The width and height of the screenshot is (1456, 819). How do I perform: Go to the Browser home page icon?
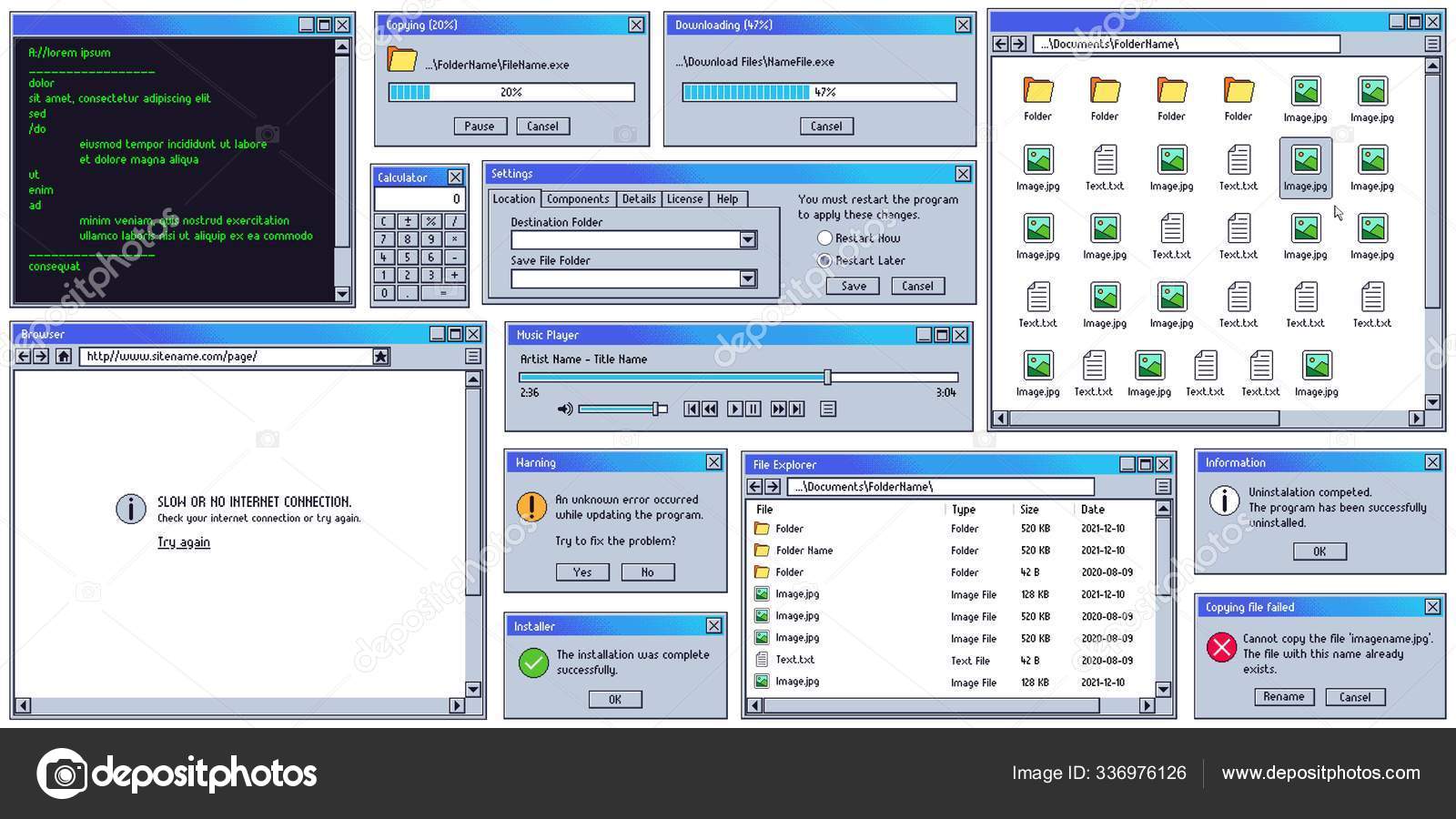coord(63,357)
